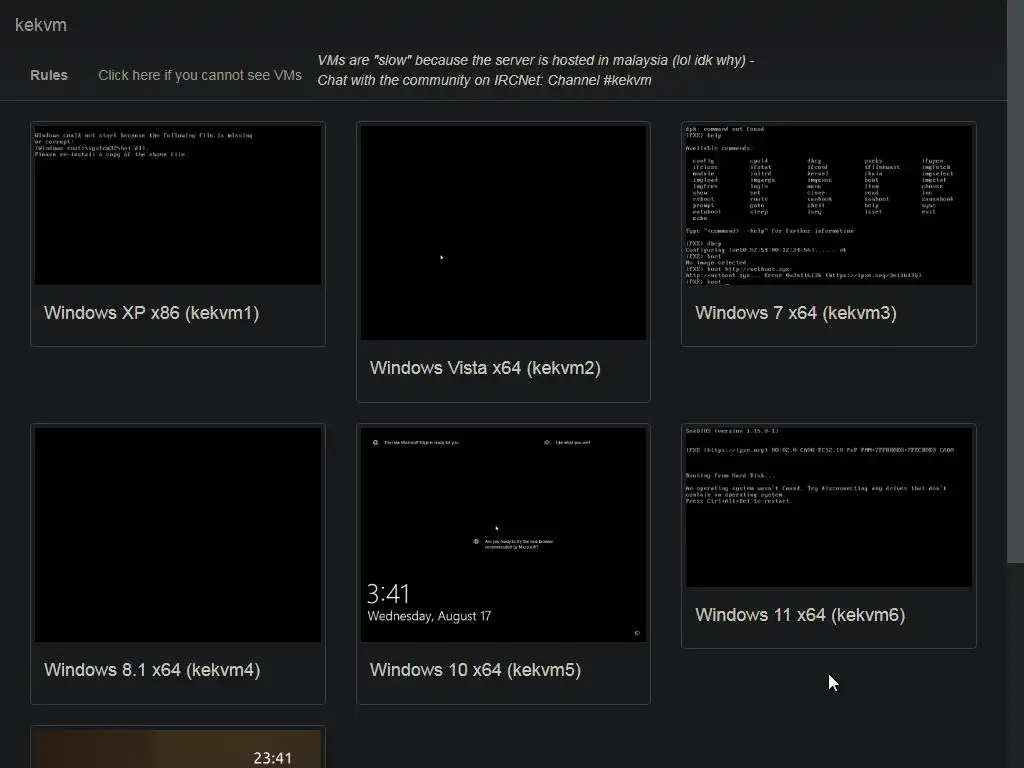This screenshot has width=1024, height=768.
Task: Select the 'Windows 8.1 x64 (kekvm4)' label
Action: tap(152, 670)
